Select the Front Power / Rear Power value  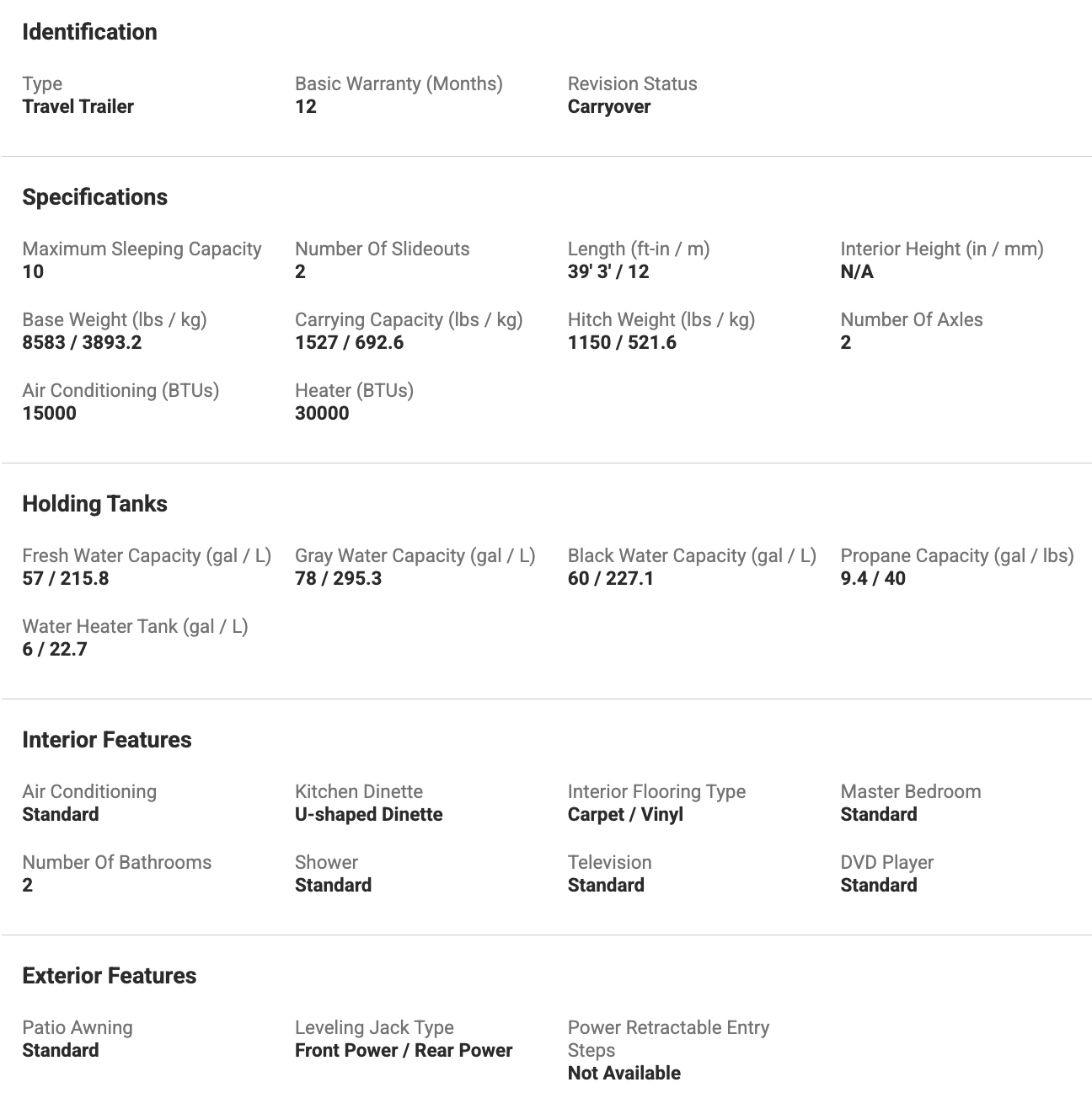pyautogui.click(x=403, y=1050)
